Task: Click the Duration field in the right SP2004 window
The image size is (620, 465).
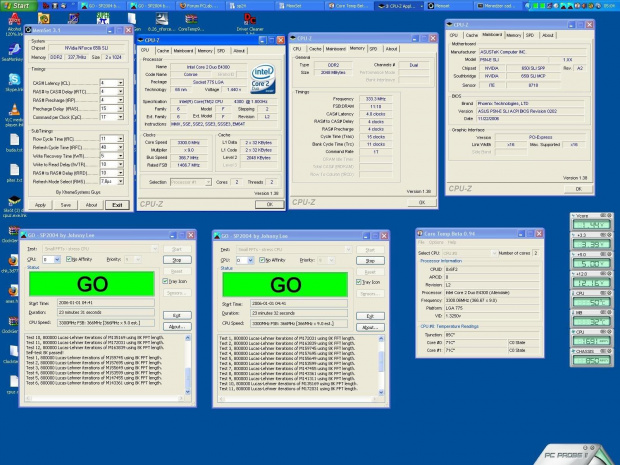Action: [299, 313]
